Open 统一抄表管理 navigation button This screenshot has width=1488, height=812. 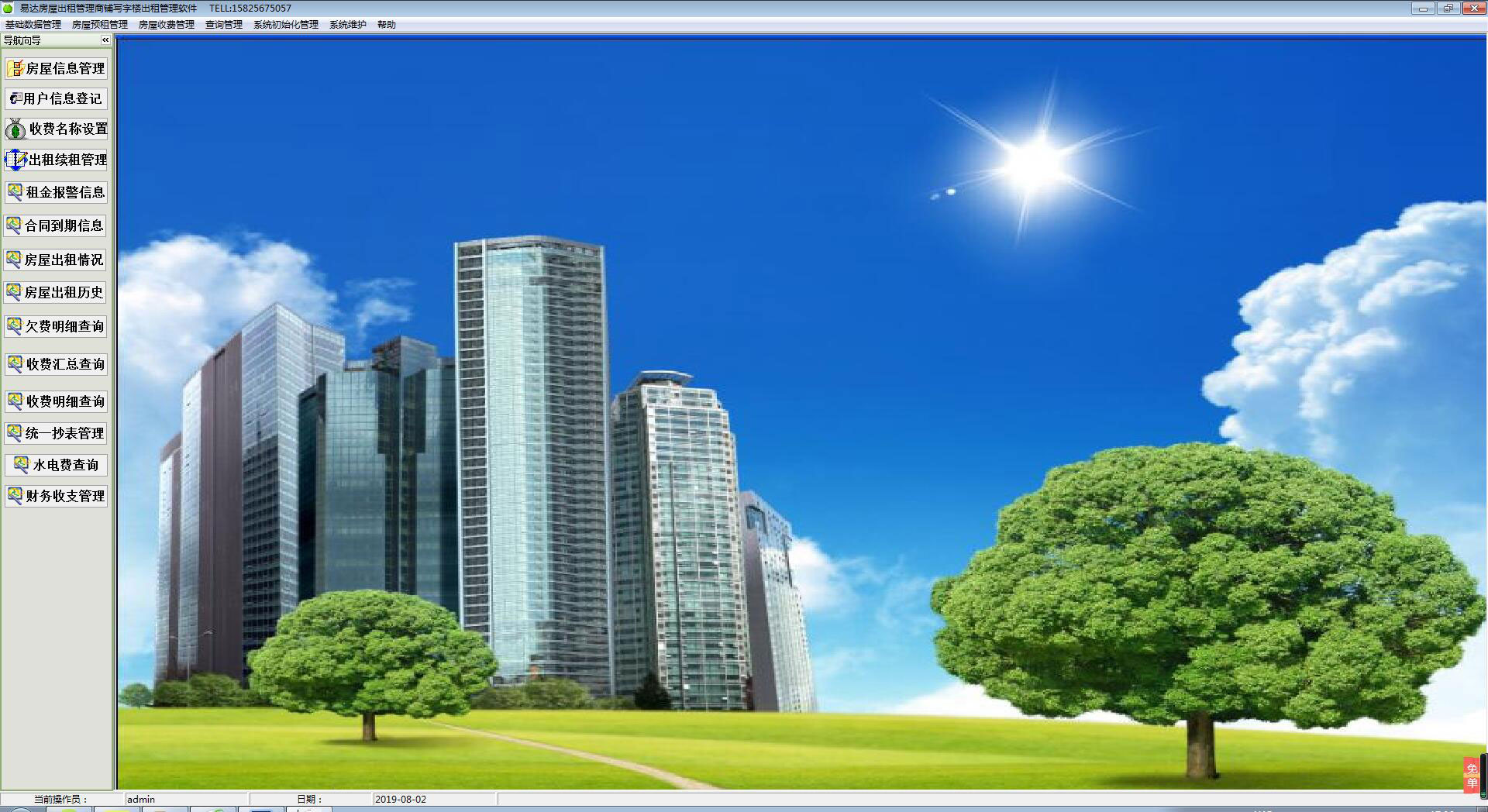[56, 433]
